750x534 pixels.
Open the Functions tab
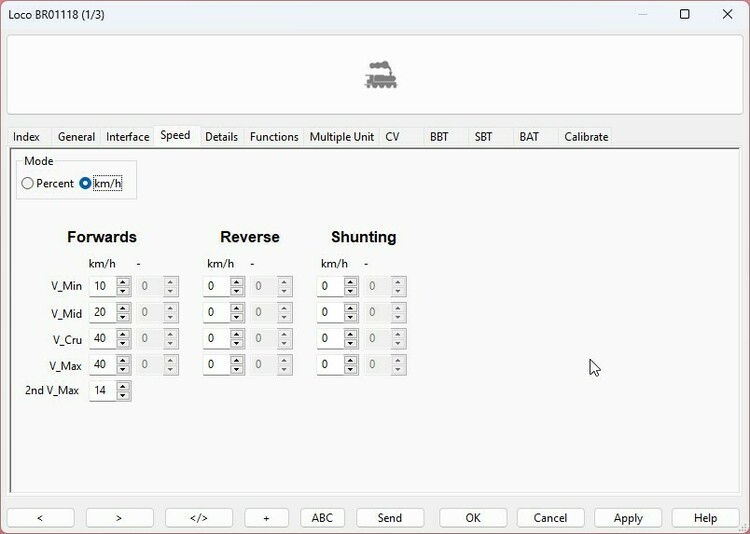274,137
